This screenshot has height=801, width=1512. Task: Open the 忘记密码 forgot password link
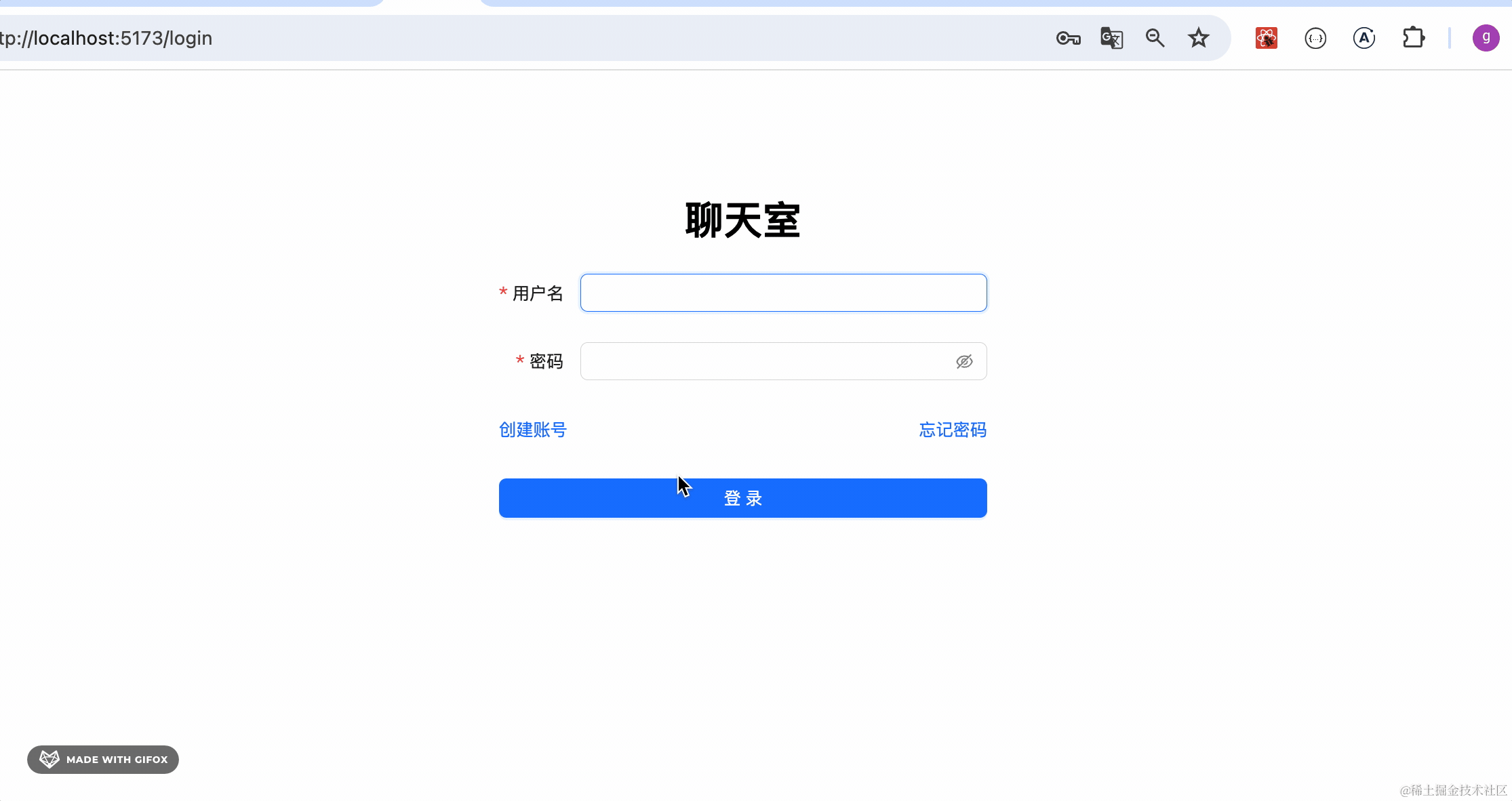[952, 430]
